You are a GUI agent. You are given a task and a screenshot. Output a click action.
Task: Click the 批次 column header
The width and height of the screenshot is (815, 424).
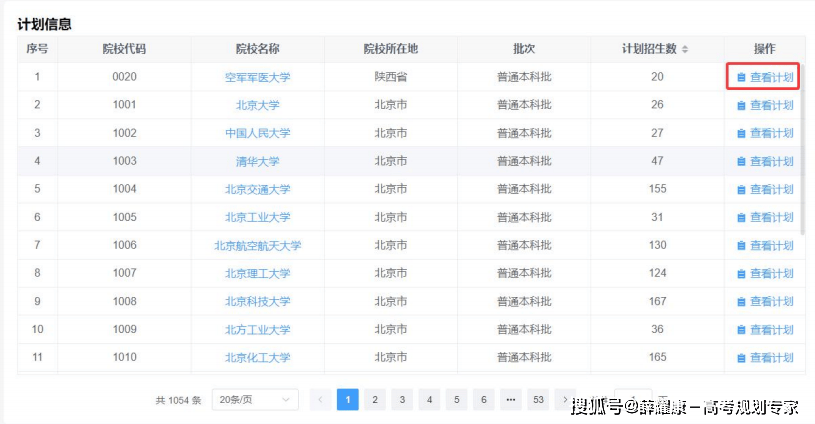coord(524,49)
